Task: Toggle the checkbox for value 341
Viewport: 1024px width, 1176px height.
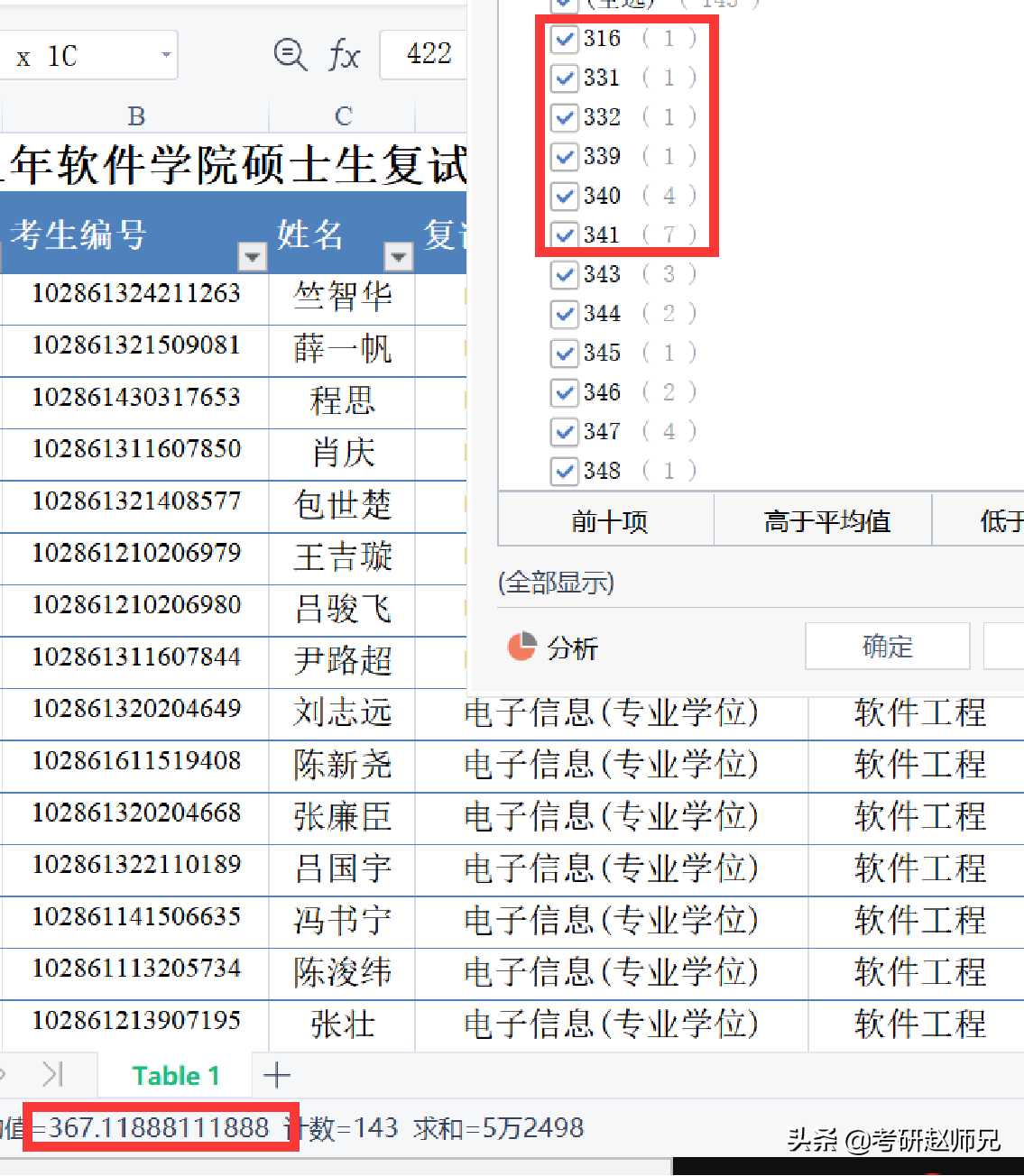Action: click(x=564, y=234)
